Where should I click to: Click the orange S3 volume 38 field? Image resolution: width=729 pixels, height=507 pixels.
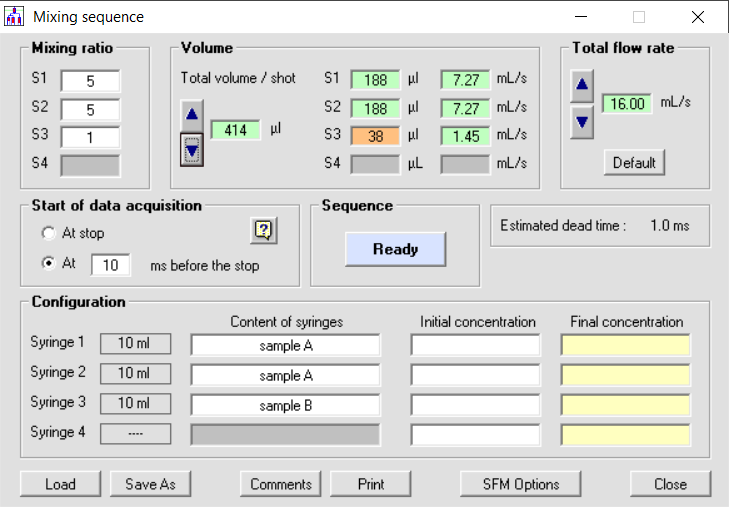[375, 136]
